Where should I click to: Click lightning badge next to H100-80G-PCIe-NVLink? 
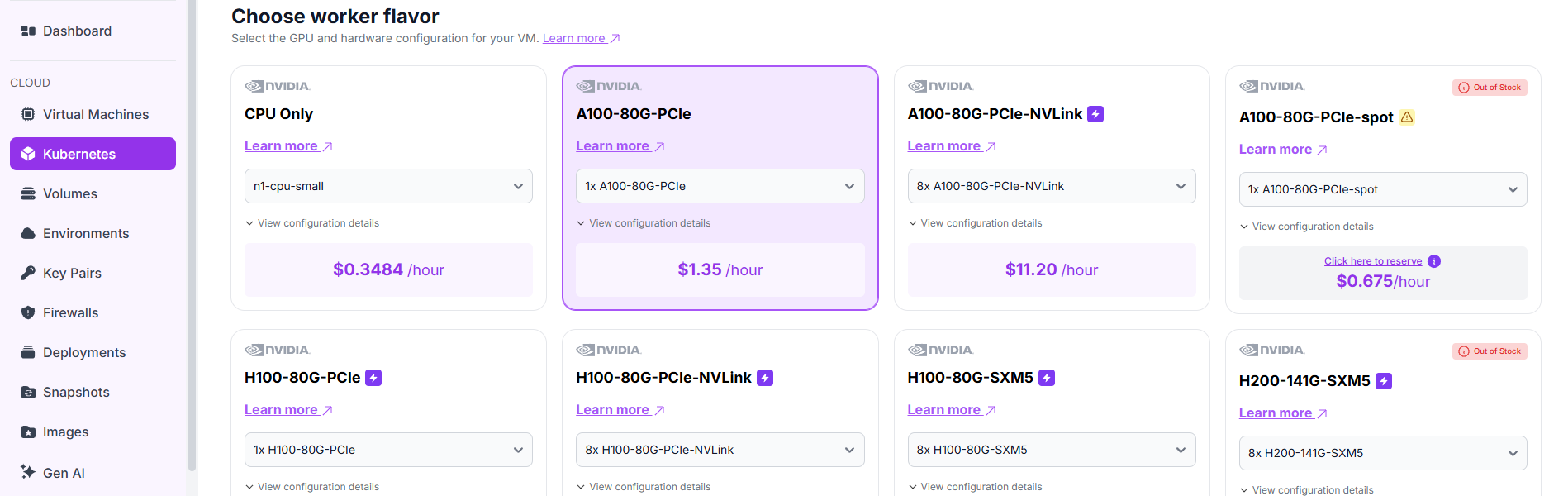pos(765,378)
